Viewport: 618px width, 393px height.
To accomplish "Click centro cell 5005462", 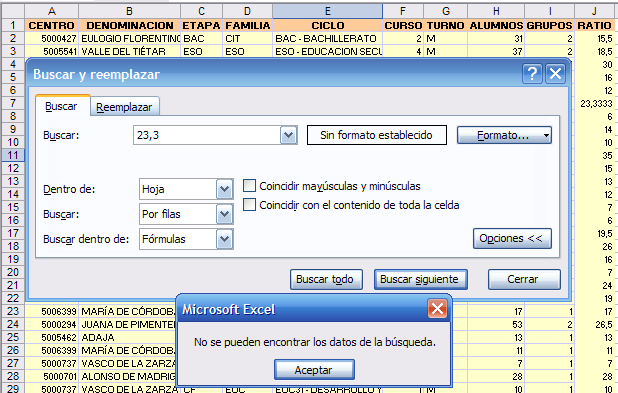I will [x=52, y=337].
